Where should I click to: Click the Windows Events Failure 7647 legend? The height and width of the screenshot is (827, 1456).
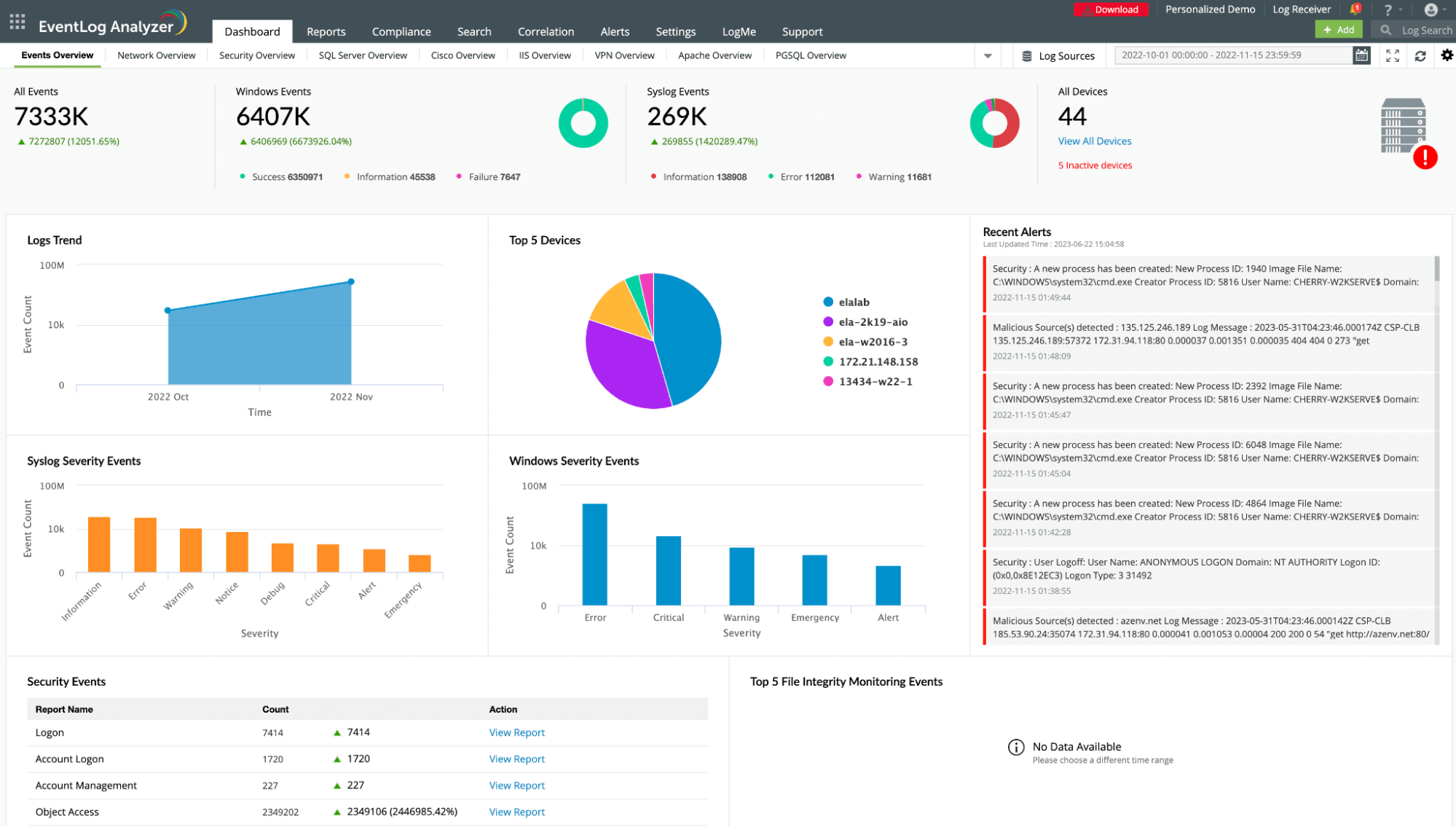pos(488,177)
